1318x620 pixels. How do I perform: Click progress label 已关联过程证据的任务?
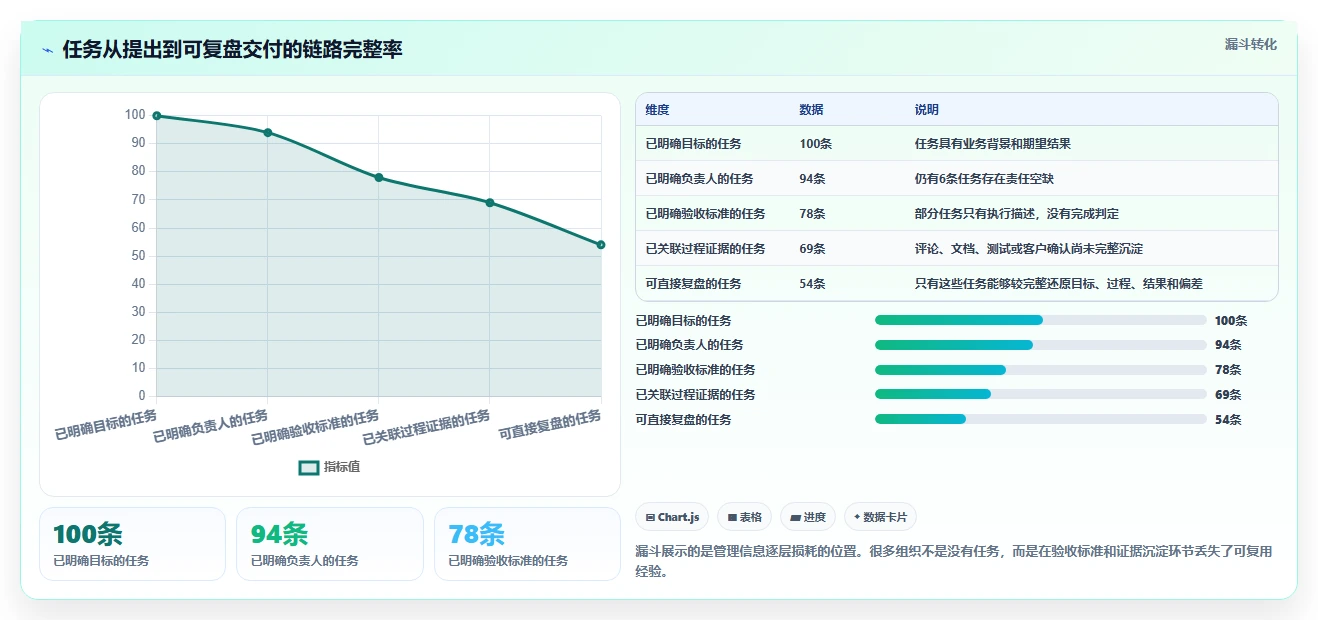tap(696, 395)
